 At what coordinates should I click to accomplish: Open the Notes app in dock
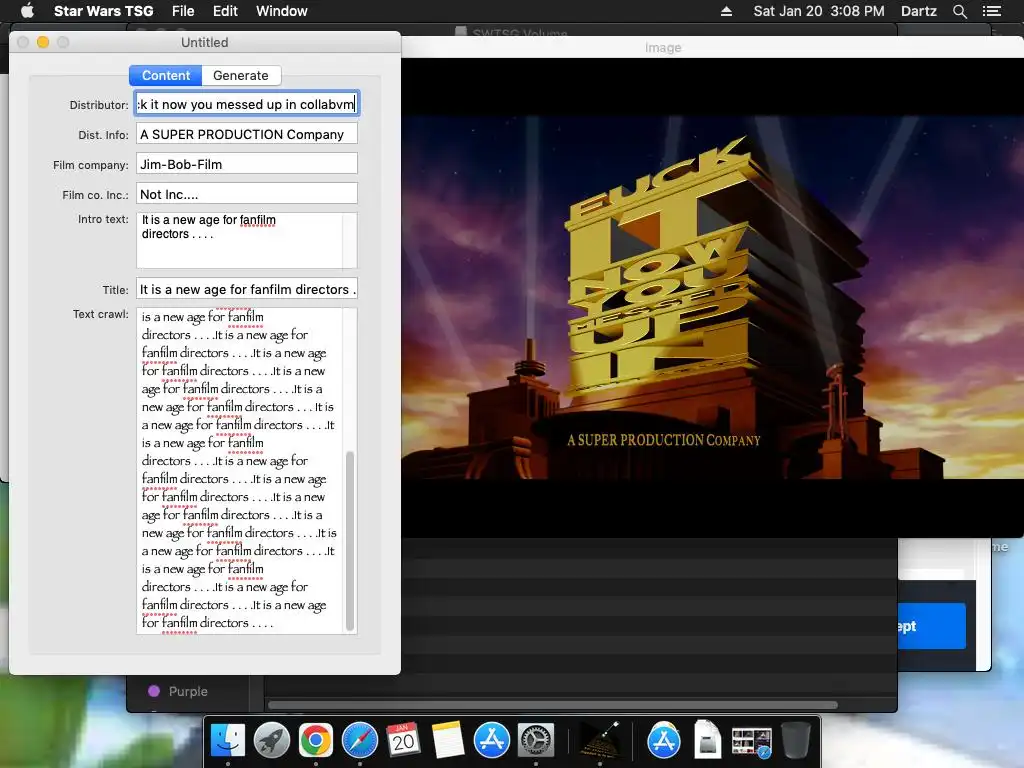pos(448,741)
